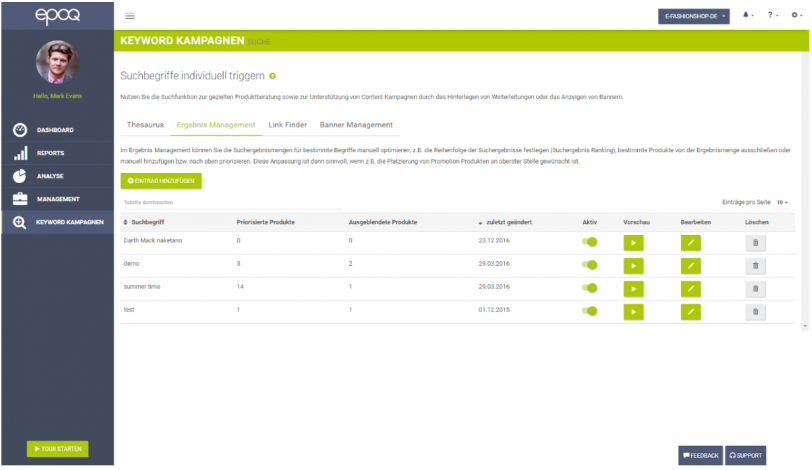Edit the Darth Mack naketano entry

691,243
